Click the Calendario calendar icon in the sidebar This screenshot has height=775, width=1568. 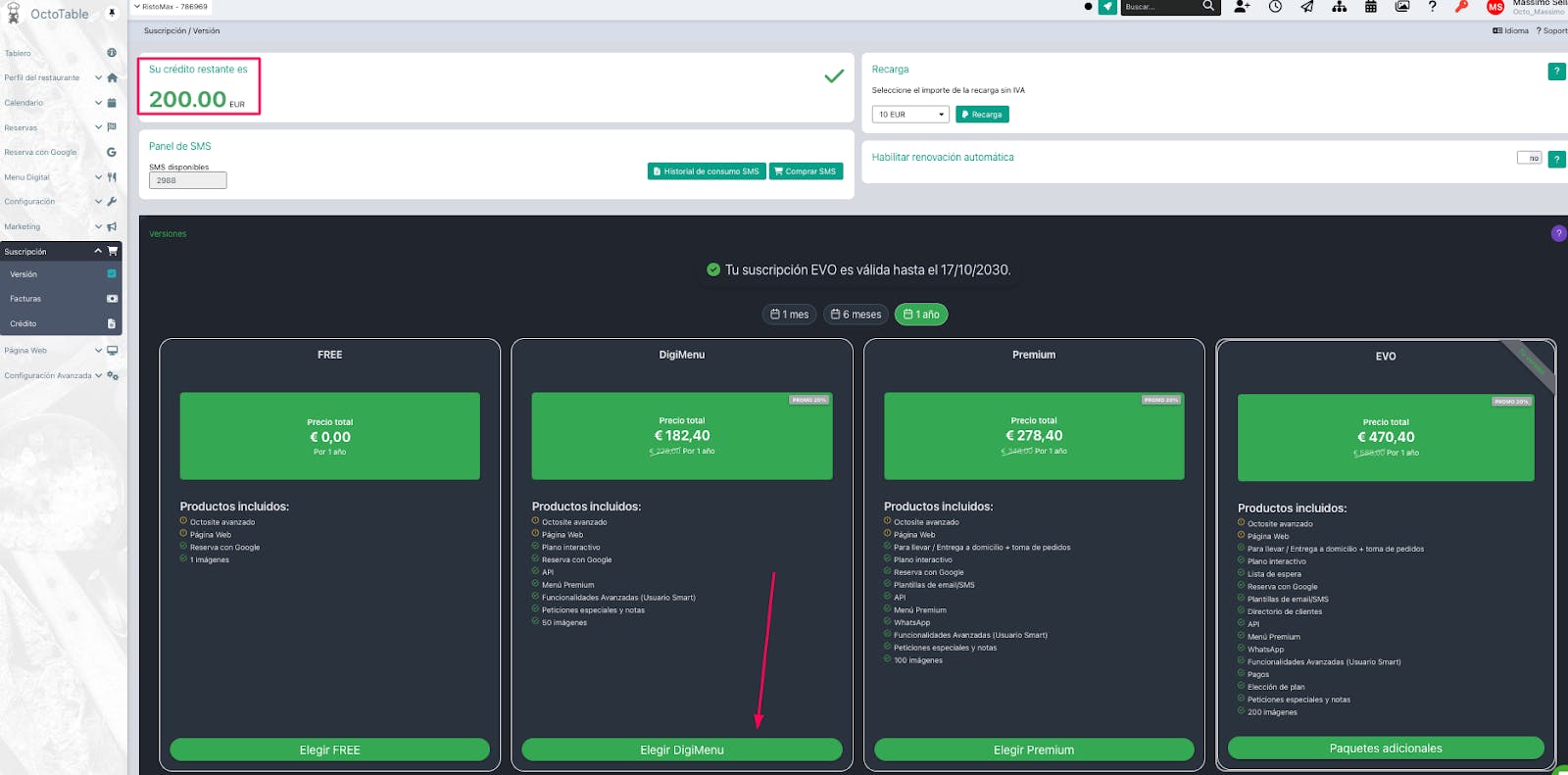[x=112, y=103]
